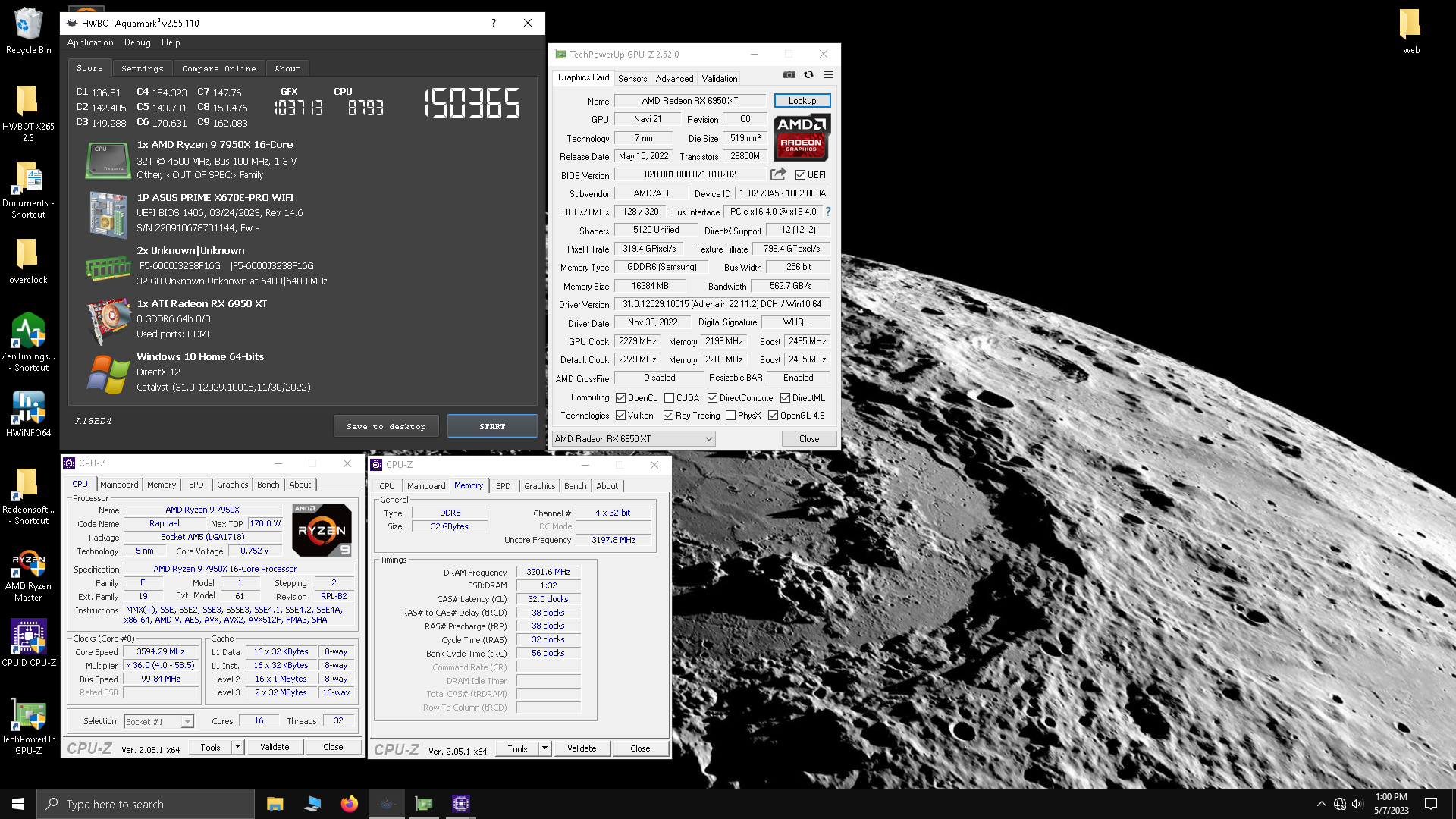Open the Recycle Bin desktop icon
Viewport: 1456px width, 819px height.
[28, 30]
